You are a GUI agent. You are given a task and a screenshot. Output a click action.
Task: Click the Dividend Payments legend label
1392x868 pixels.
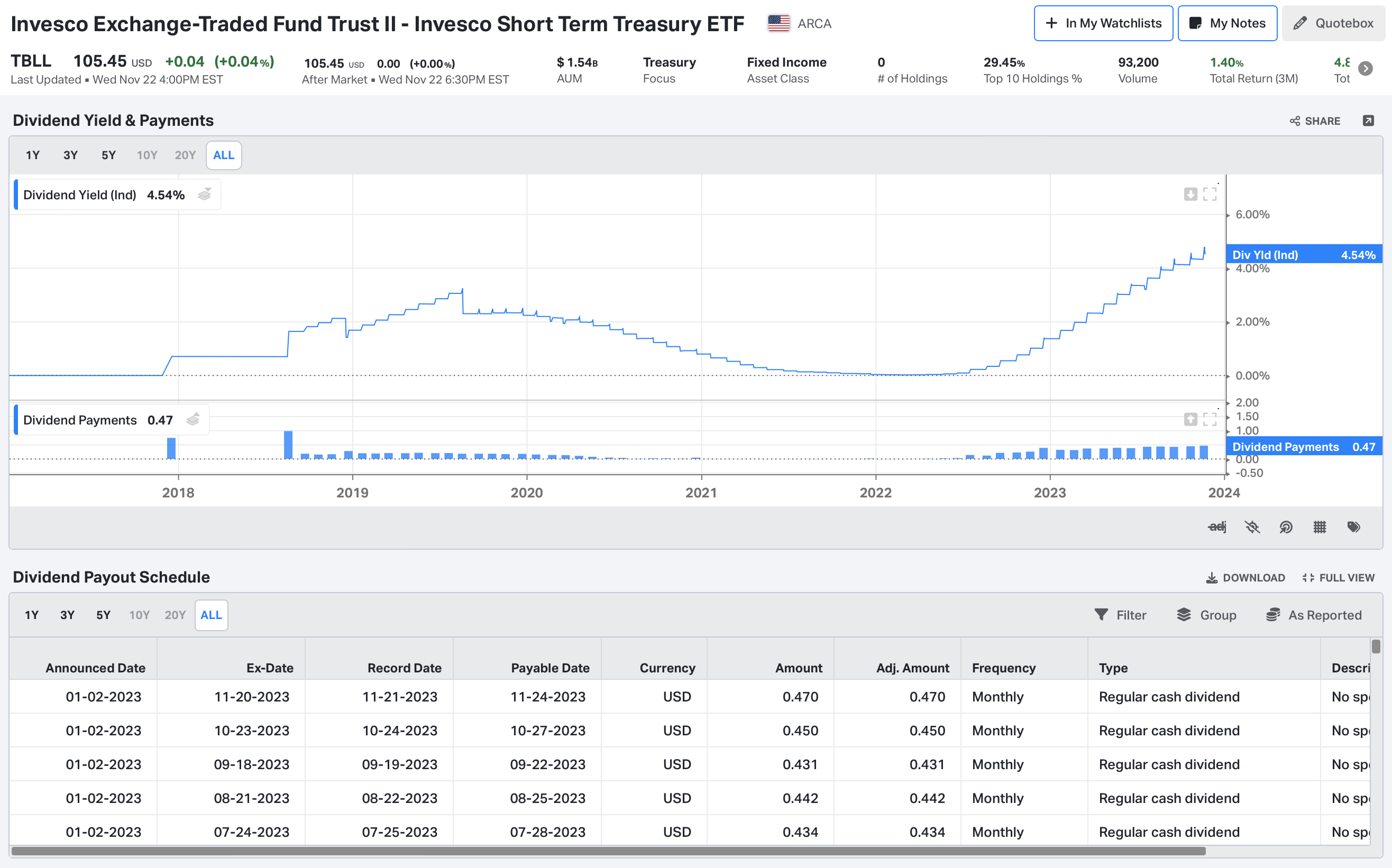(80, 420)
